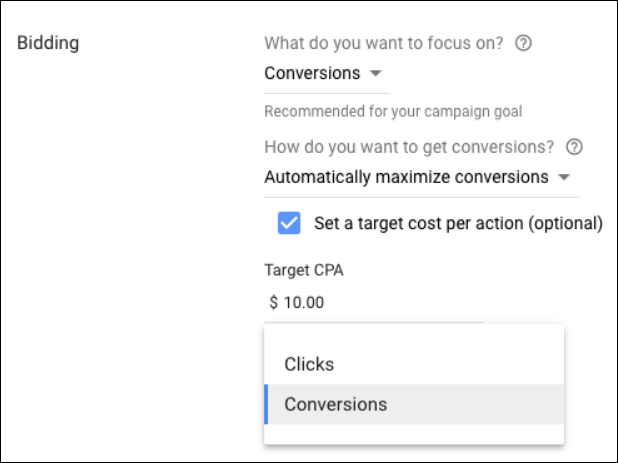Click 'What do you want to focus on?' label

coord(384,43)
